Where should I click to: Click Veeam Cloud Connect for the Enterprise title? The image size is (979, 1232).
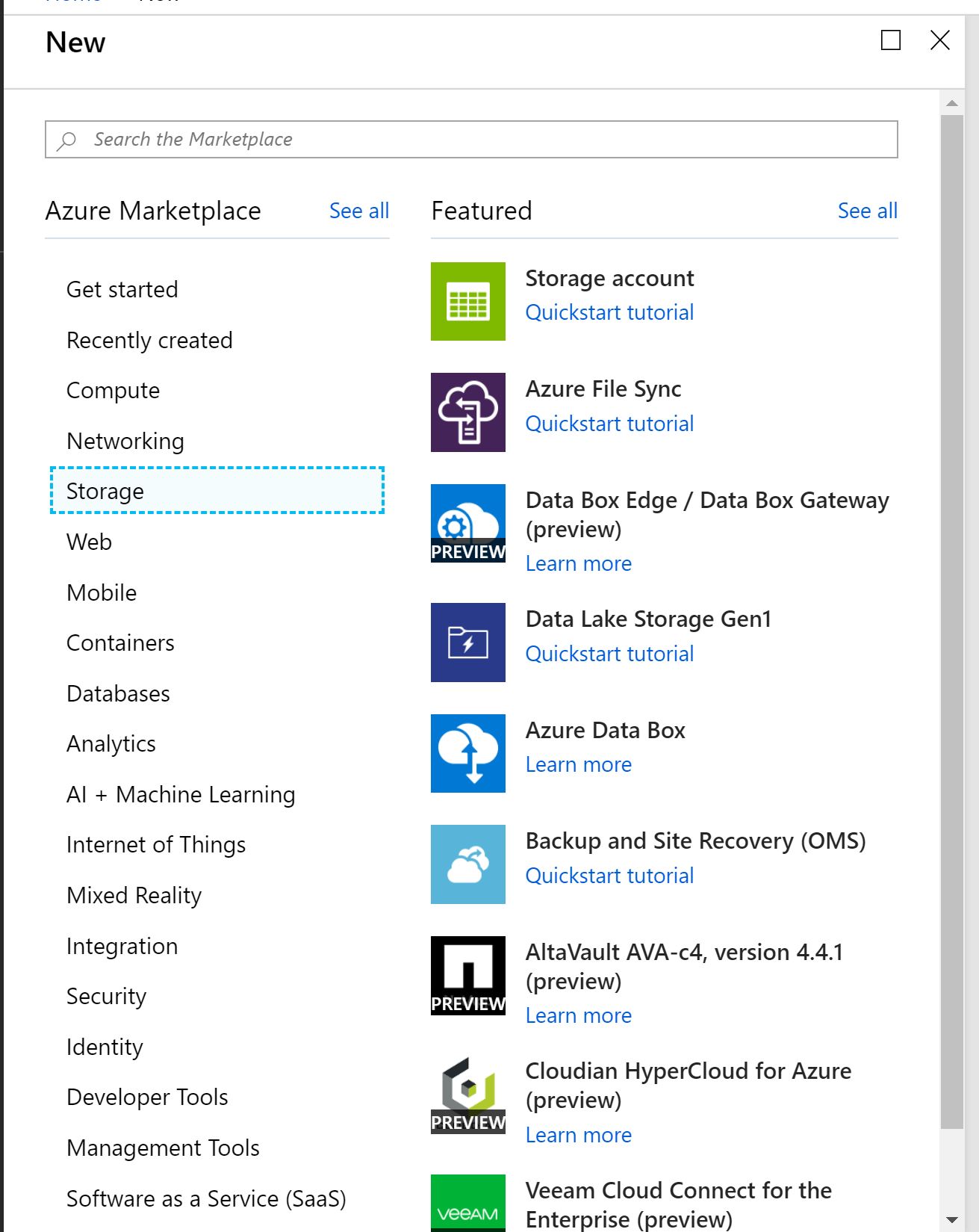678,1204
